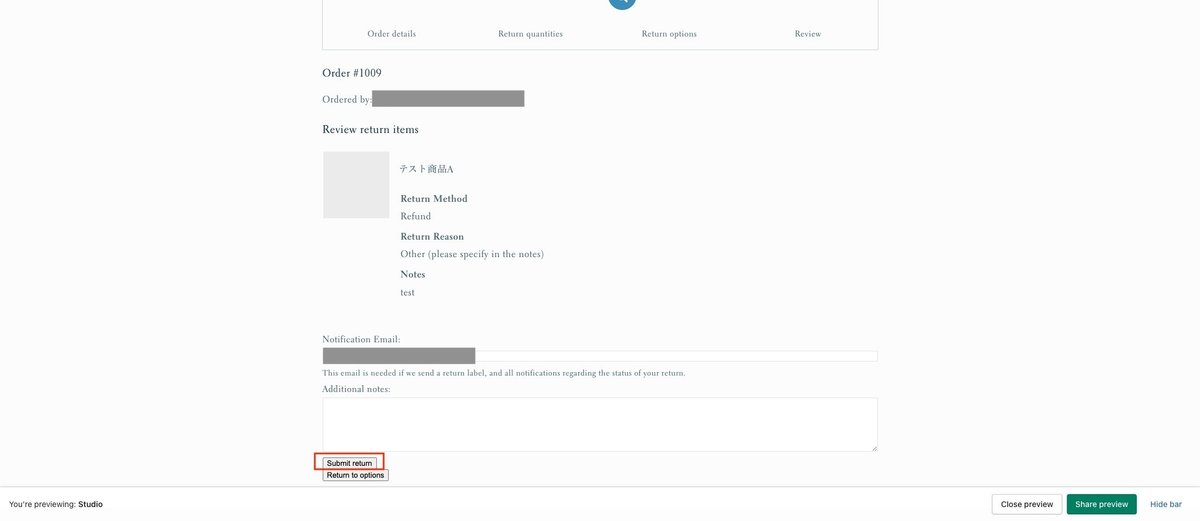The width and height of the screenshot is (1200, 521).
Task: Click the Order #1009 heading
Action: tap(352, 73)
